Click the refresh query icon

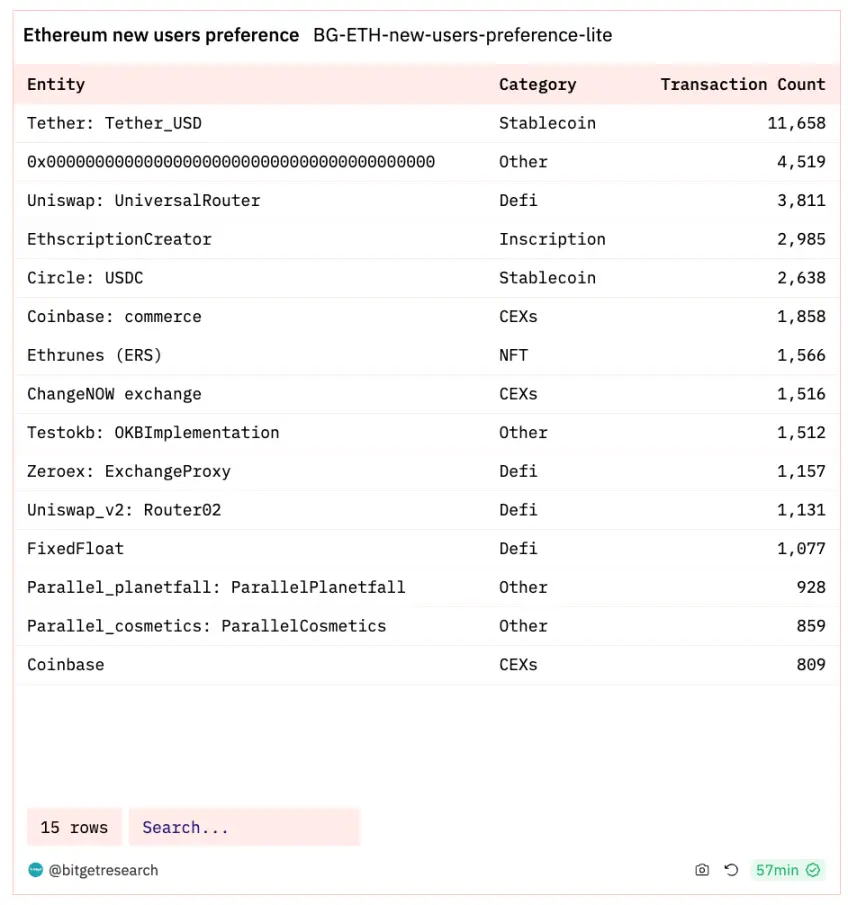[x=731, y=870]
